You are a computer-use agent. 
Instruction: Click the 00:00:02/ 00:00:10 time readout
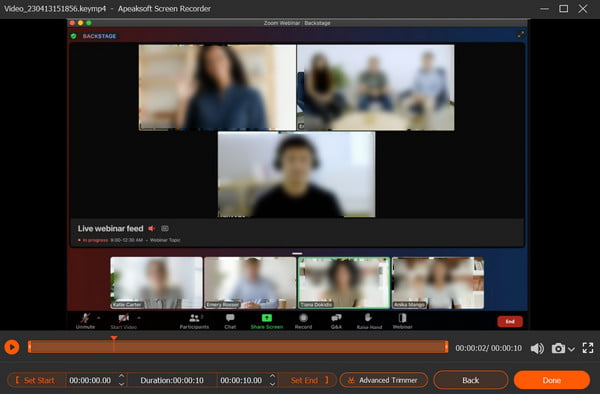(488, 348)
